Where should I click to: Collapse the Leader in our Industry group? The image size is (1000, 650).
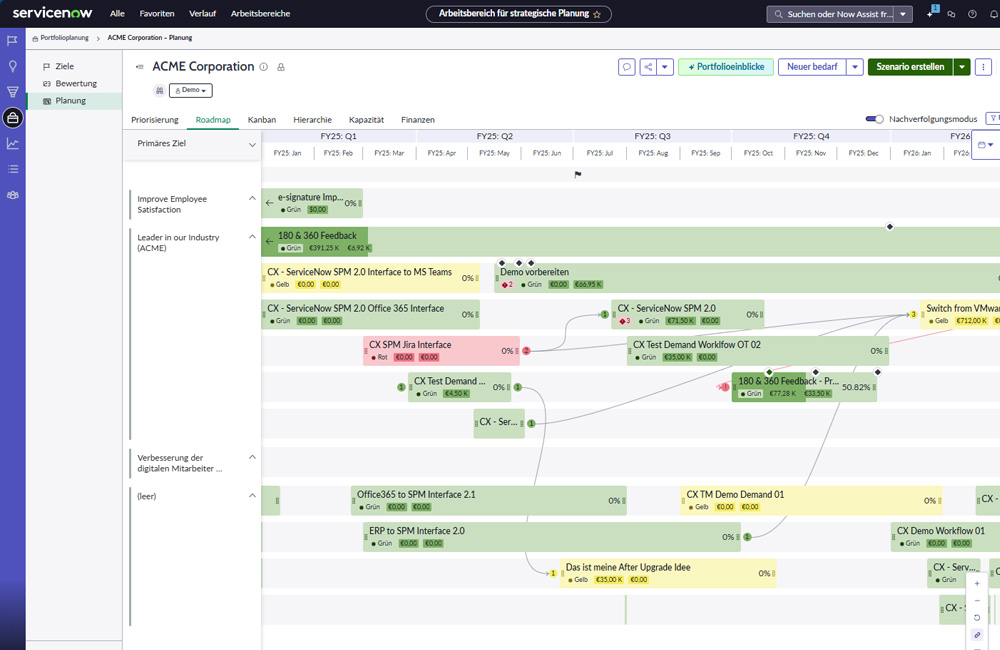252,237
